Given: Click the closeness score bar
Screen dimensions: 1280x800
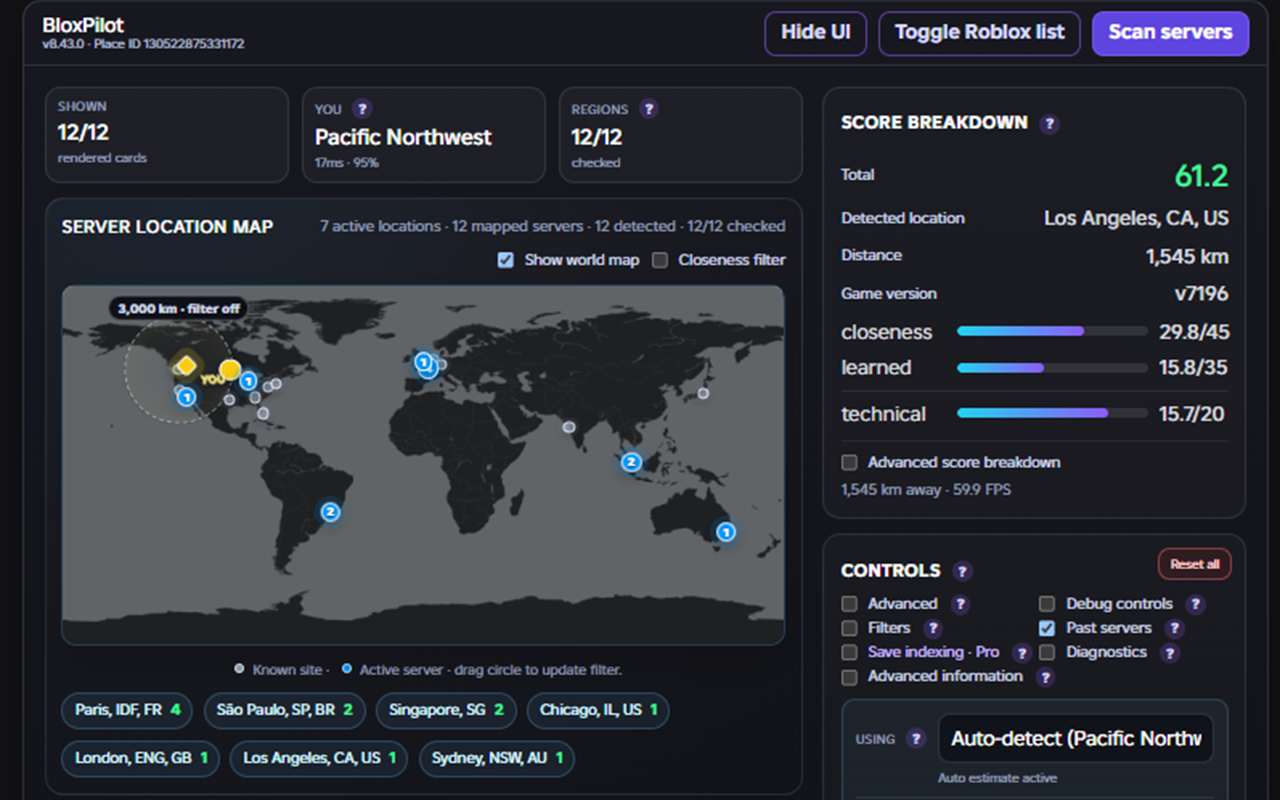Looking at the screenshot, I should point(1052,331).
